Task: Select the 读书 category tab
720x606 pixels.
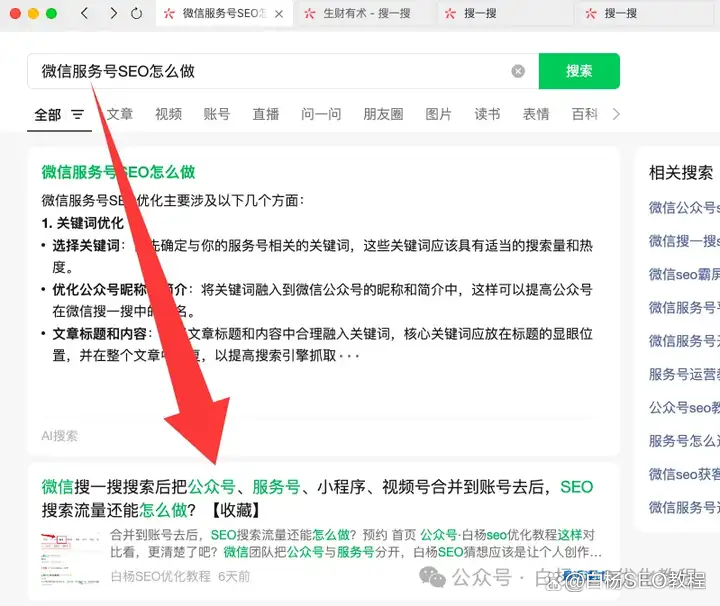Action: pyautogui.click(x=487, y=114)
